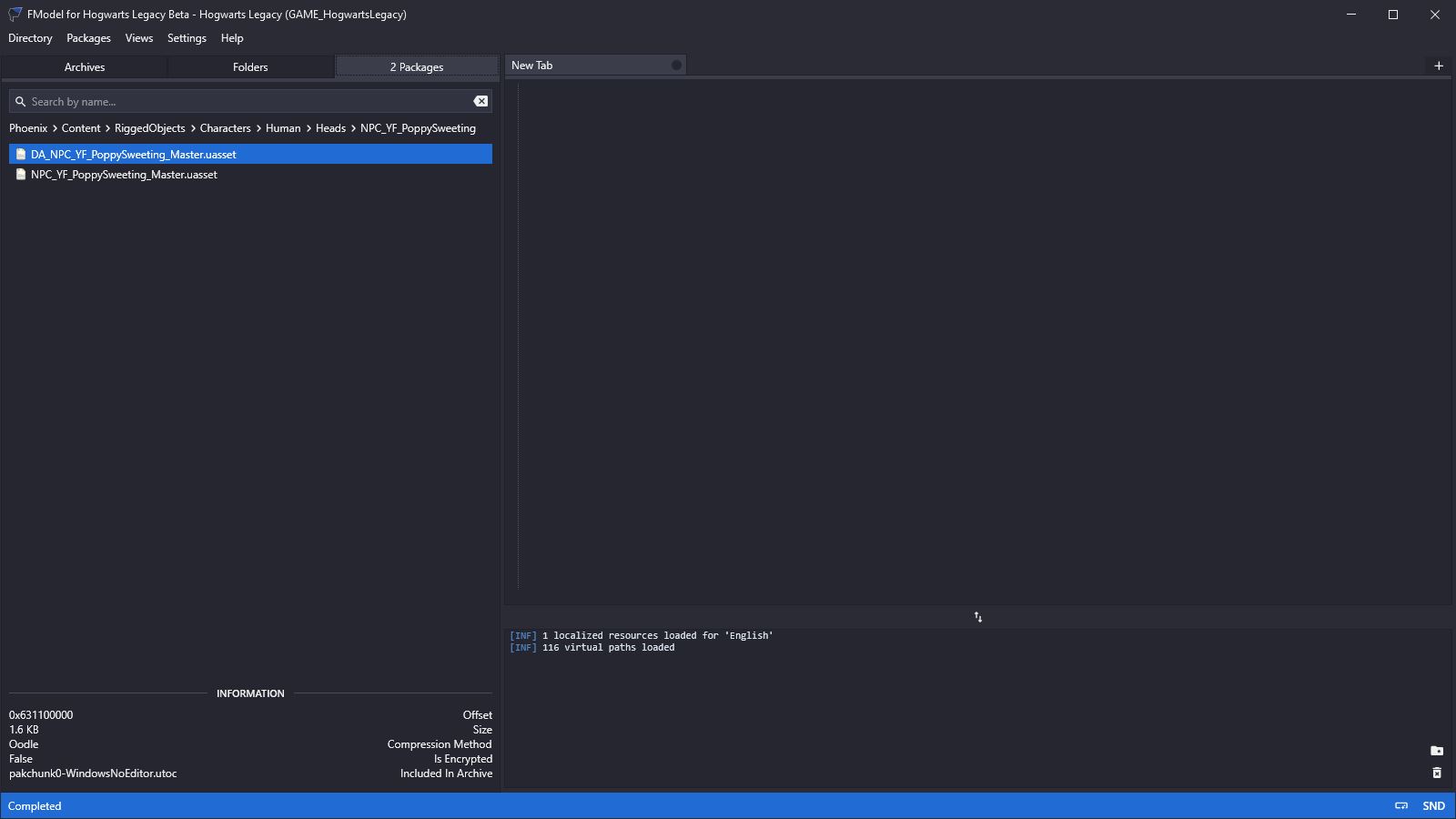Screen dimensions: 1456x819
Task: Open the Settings menu
Action: [x=187, y=38]
